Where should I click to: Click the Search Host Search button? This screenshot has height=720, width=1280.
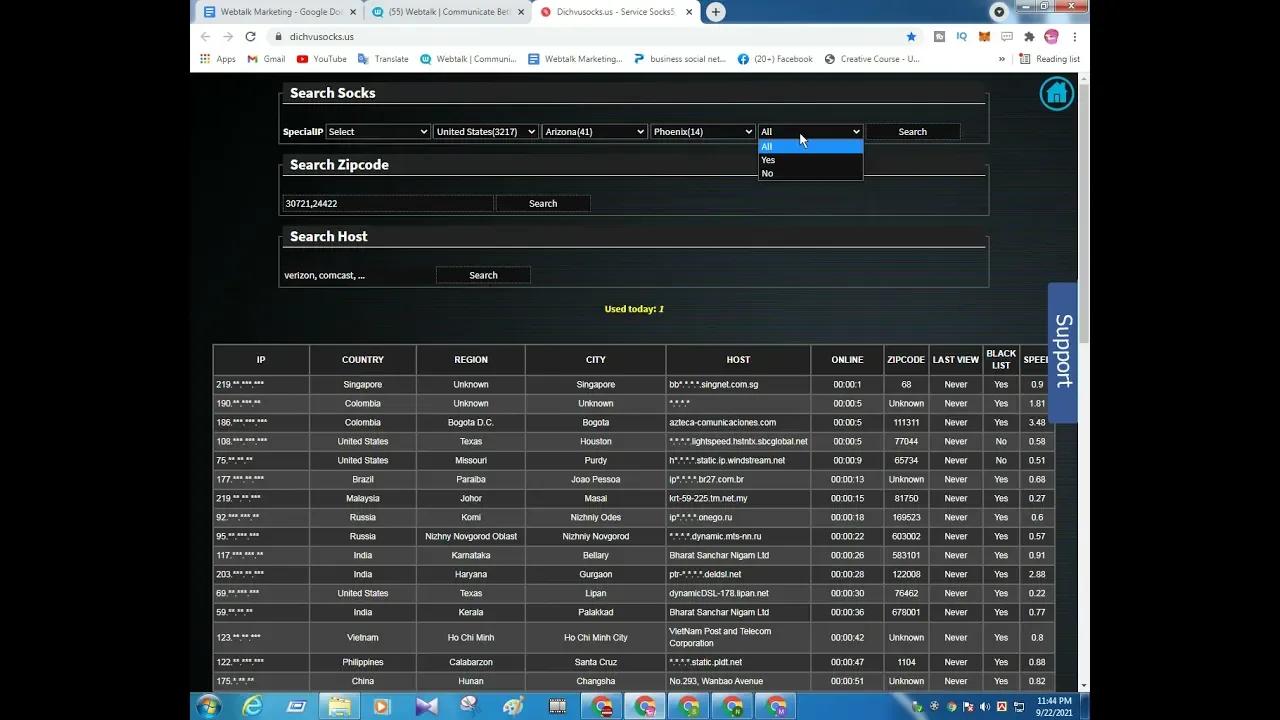[483, 275]
